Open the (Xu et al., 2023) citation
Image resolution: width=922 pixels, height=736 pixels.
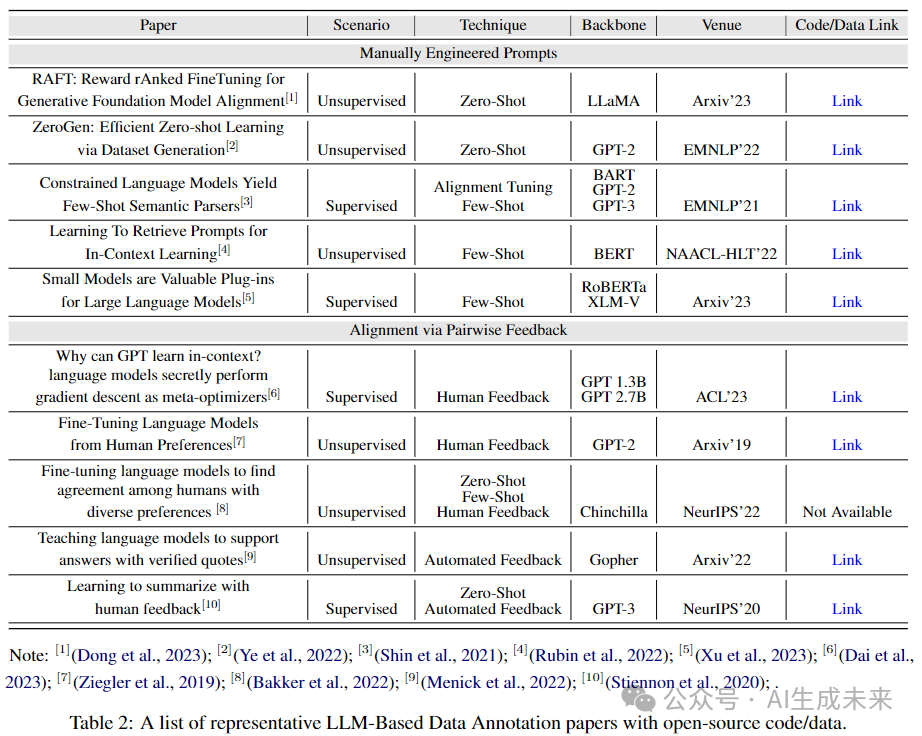(x=756, y=655)
